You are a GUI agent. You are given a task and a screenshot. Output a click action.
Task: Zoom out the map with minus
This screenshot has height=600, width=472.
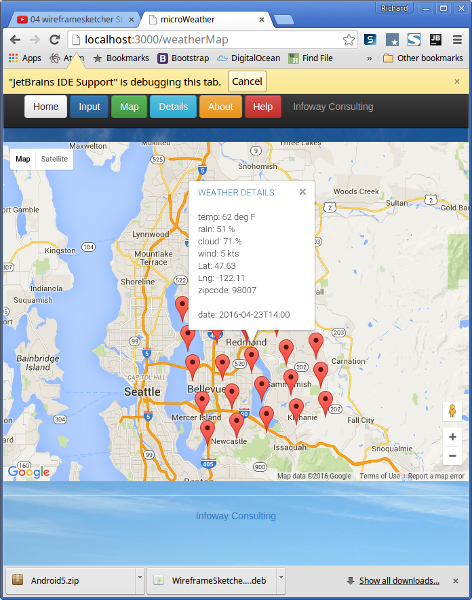pyautogui.click(x=452, y=456)
